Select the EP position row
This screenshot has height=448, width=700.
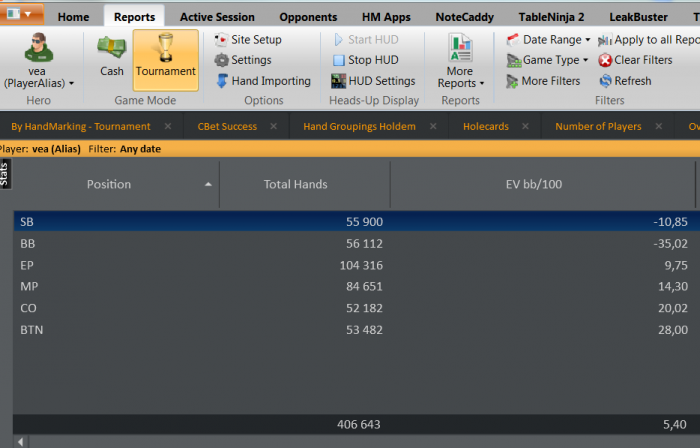pyautogui.click(x=356, y=265)
